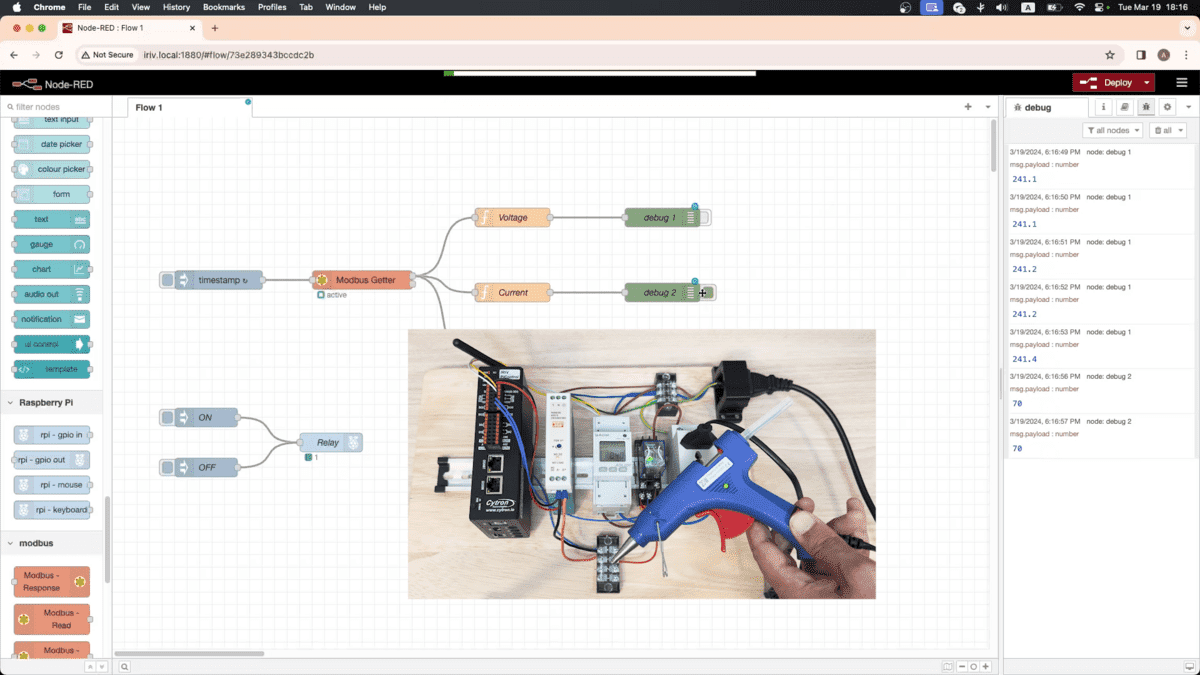Add a new flow with the plus button
The width and height of the screenshot is (1200, 675).
[967, 105]
